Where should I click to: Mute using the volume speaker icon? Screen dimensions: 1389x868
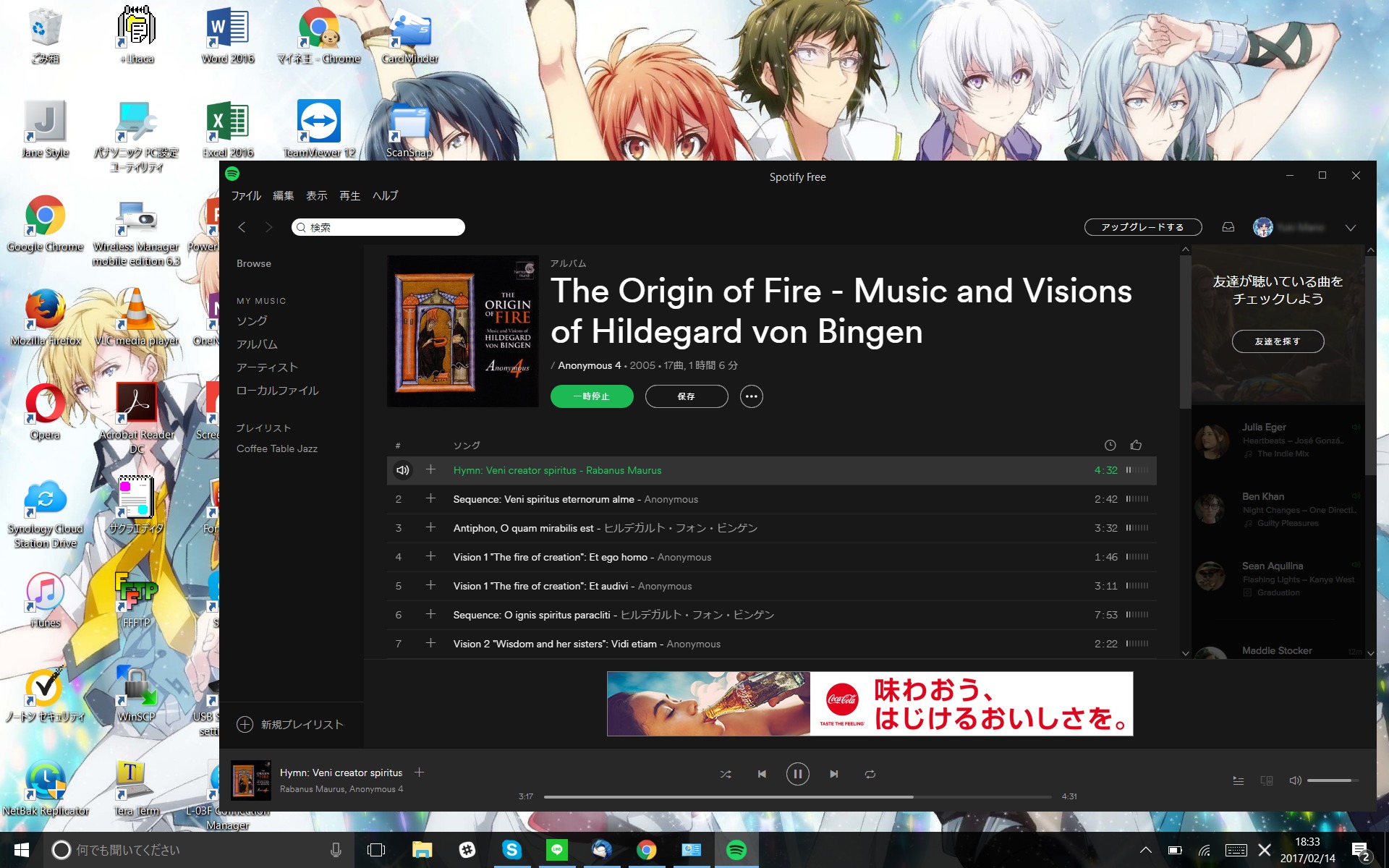1295,780
